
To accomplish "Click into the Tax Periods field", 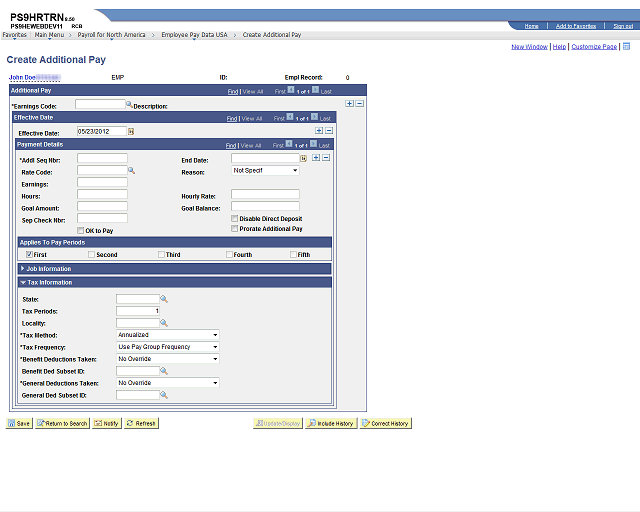I will pyautogui.click(x=138, y=311).
